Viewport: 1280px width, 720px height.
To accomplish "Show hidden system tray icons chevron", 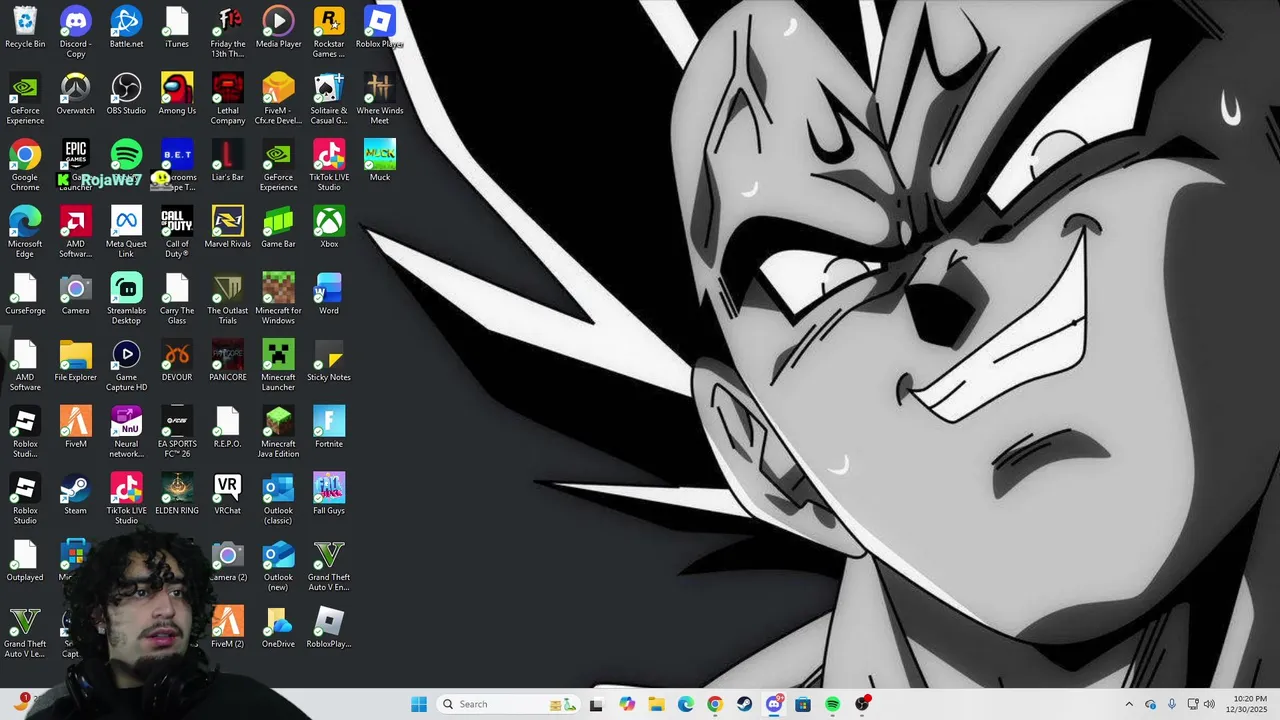I will 1129,704.
